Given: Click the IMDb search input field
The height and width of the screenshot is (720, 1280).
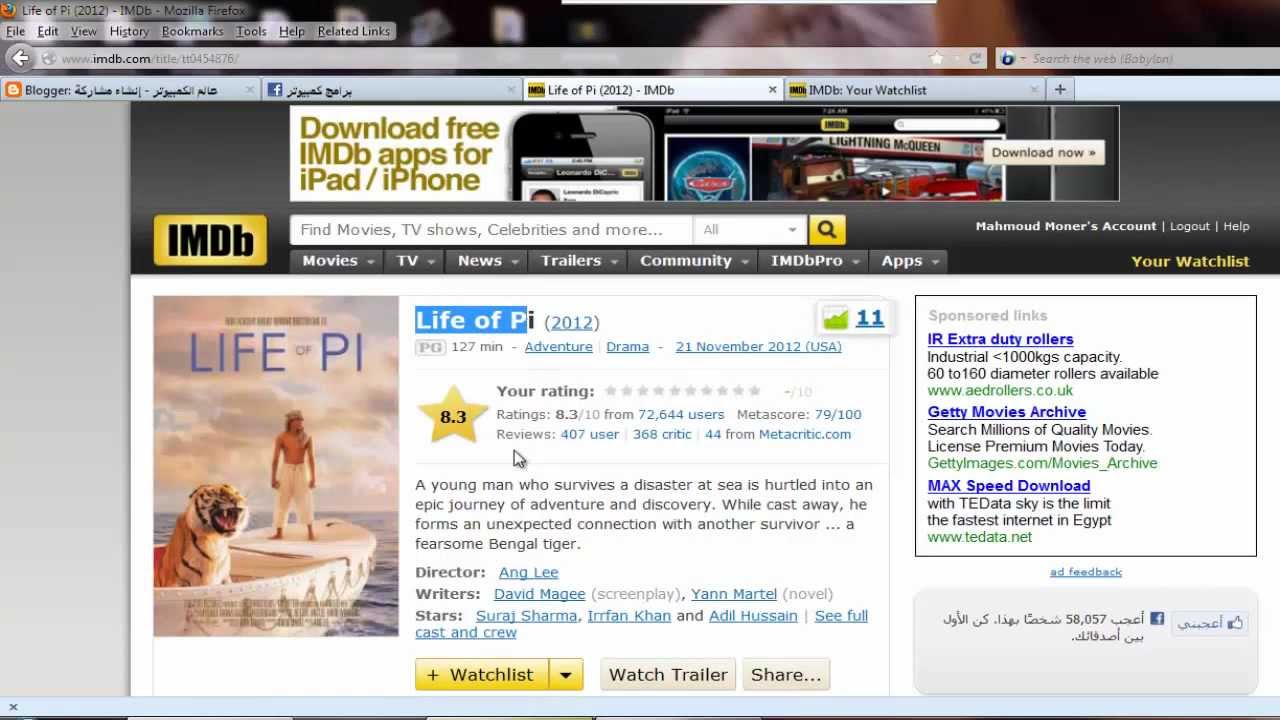Looking at the screenshot, I should click(490, 230).
